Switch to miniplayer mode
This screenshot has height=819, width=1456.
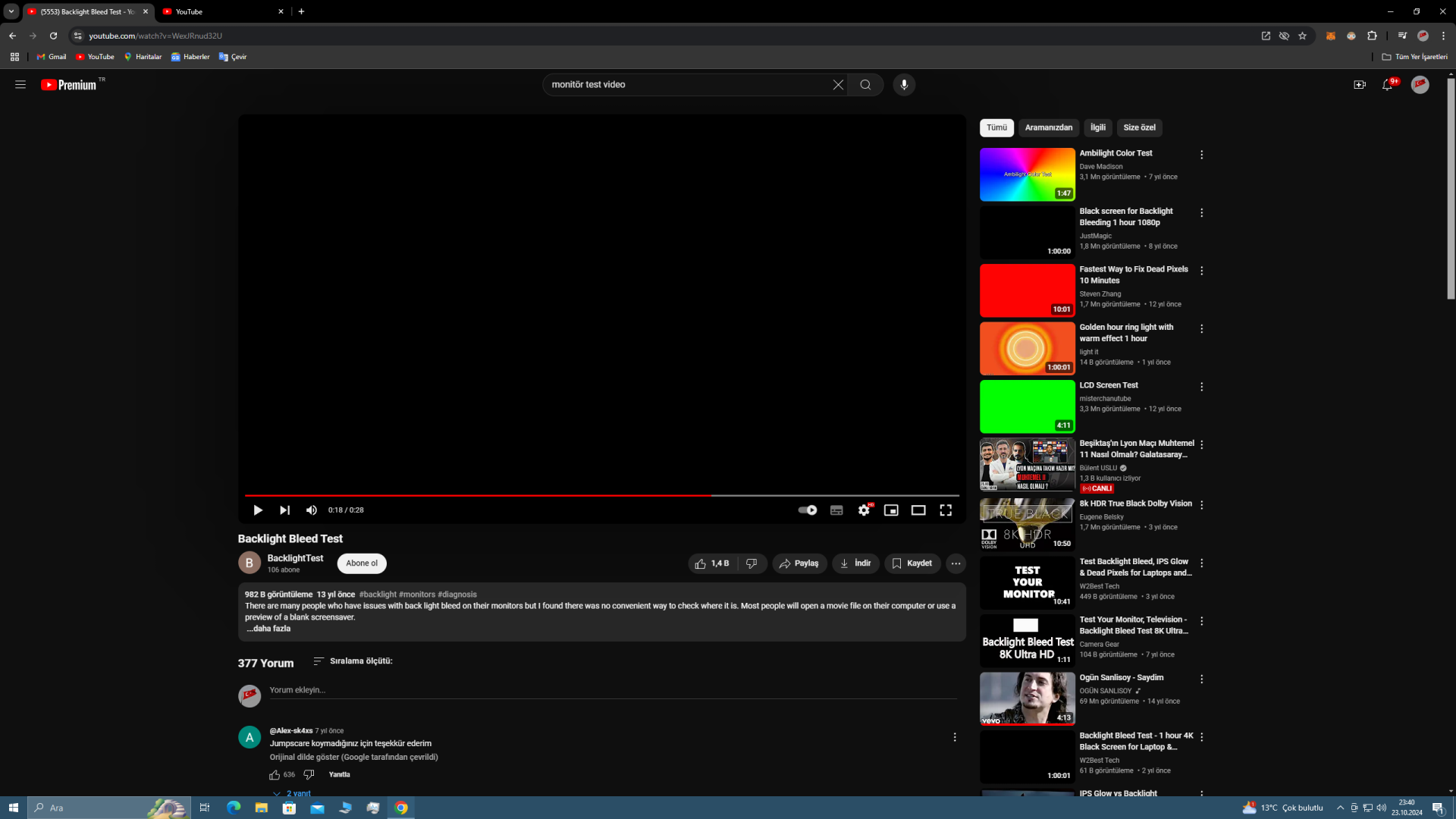(891, 510)
